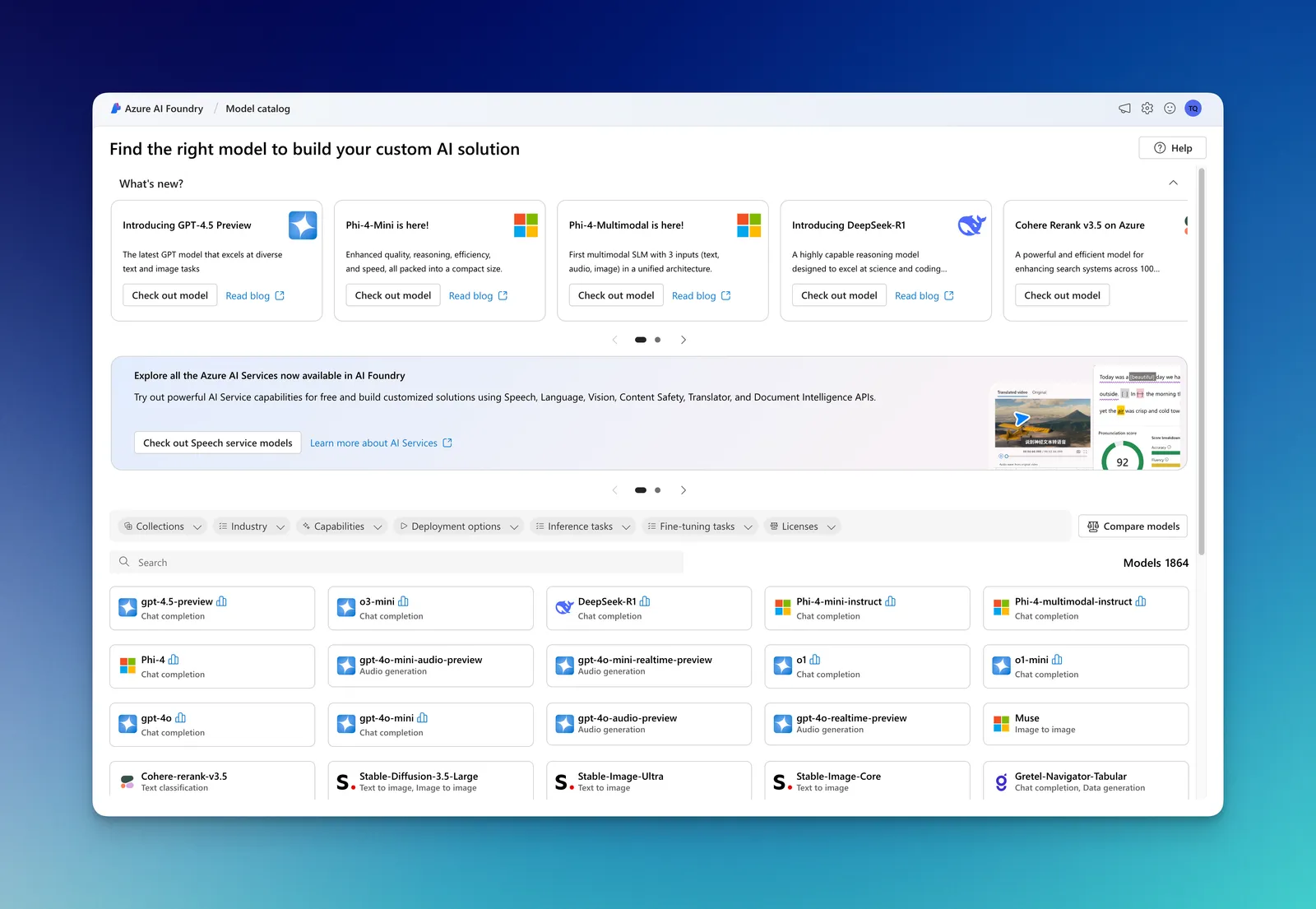Click the Azure AI Foundry logo

116,109
